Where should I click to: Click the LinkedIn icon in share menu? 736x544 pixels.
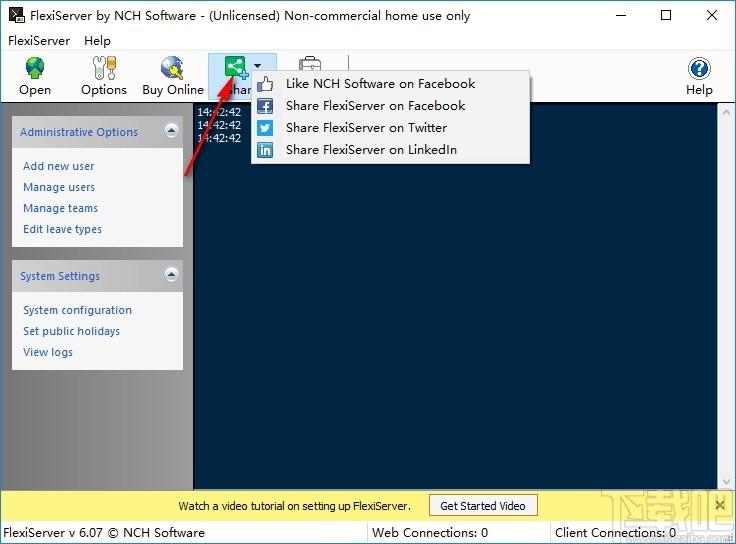tap(265, 150)
